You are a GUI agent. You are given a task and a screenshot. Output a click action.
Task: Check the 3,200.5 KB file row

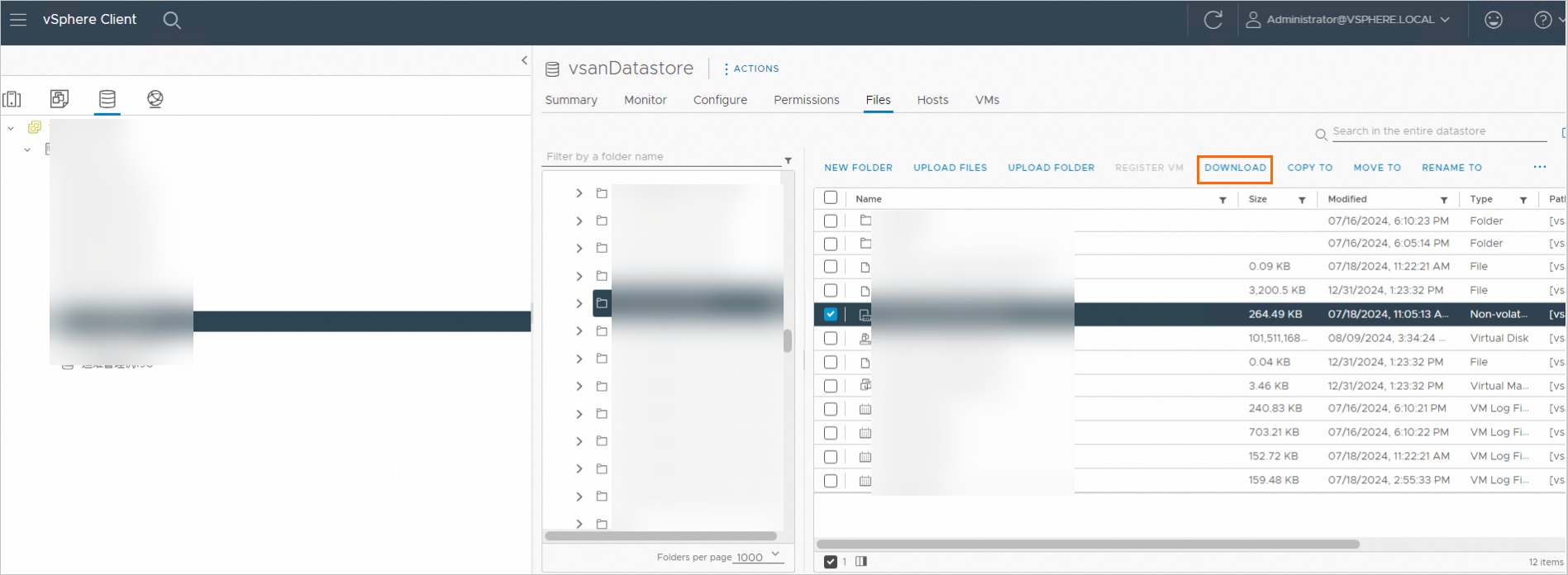[x=831, y=291]
